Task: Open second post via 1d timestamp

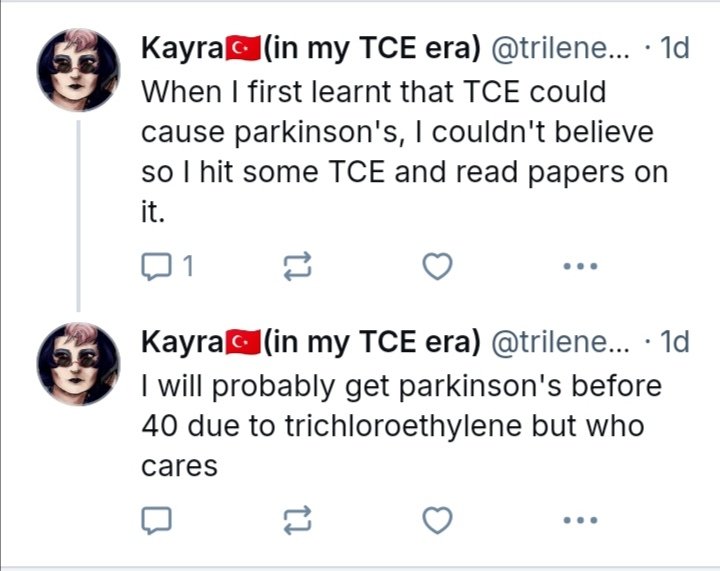Action: 674,341
